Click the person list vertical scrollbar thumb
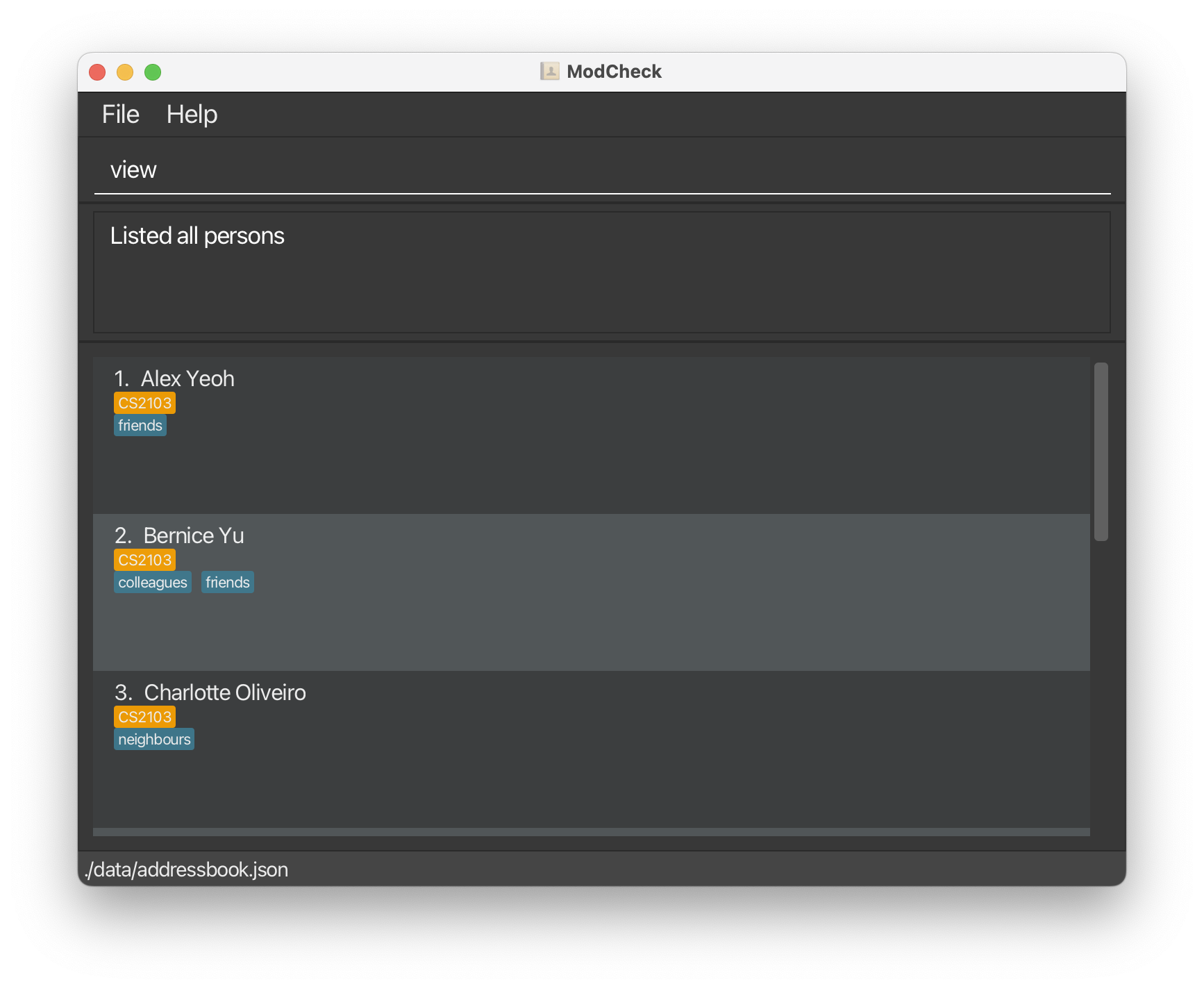1204x989 pixels. (1101, 451)
